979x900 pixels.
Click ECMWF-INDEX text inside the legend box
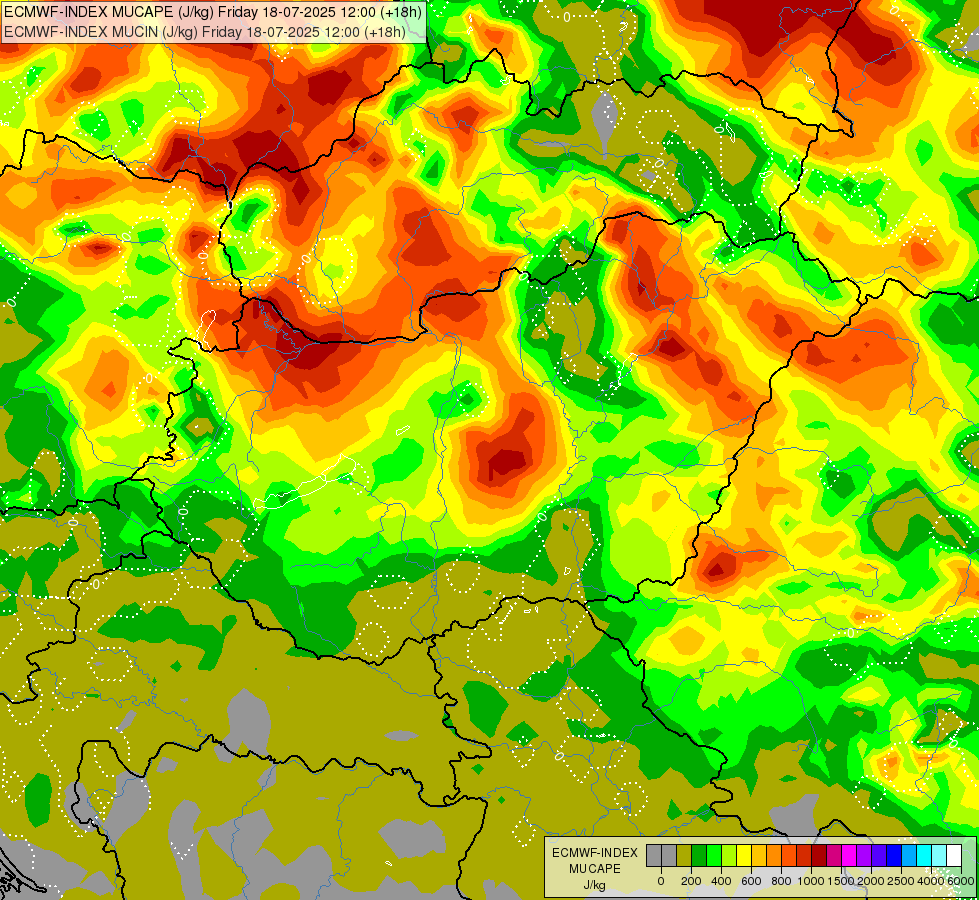pyautogui.click(x=595, y=853)
